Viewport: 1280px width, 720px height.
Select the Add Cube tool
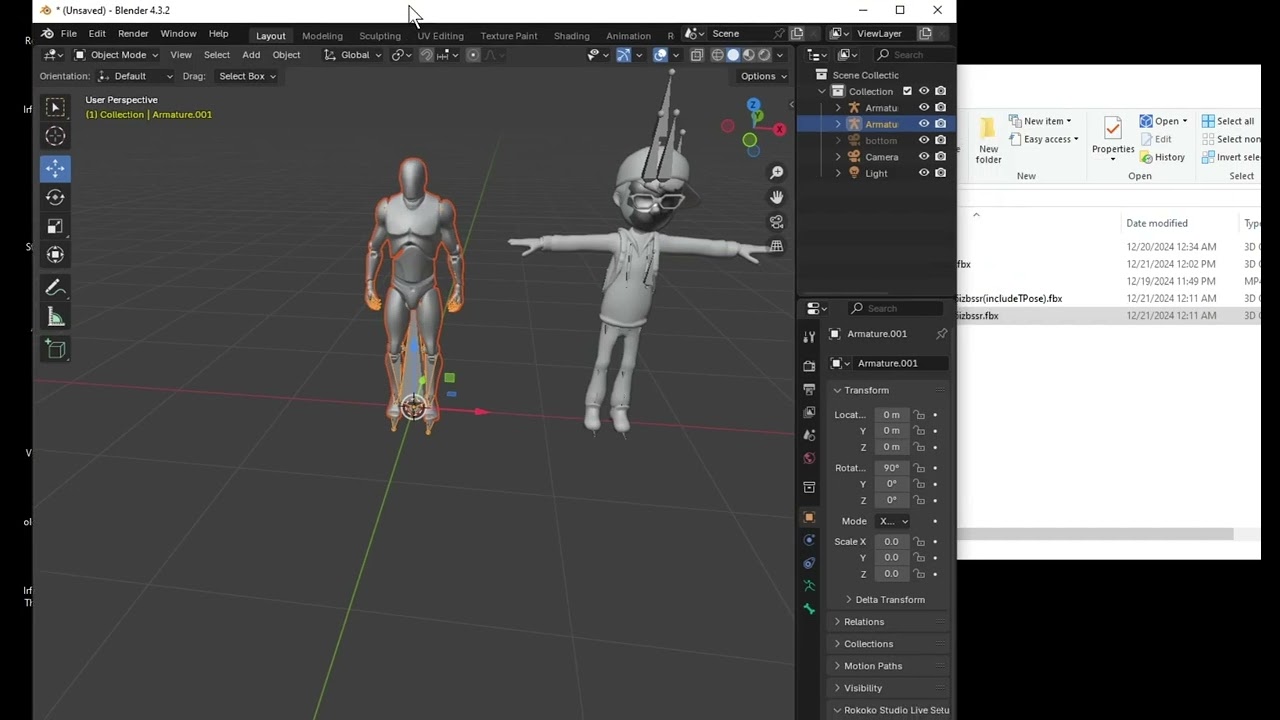(x=55, y=349)
